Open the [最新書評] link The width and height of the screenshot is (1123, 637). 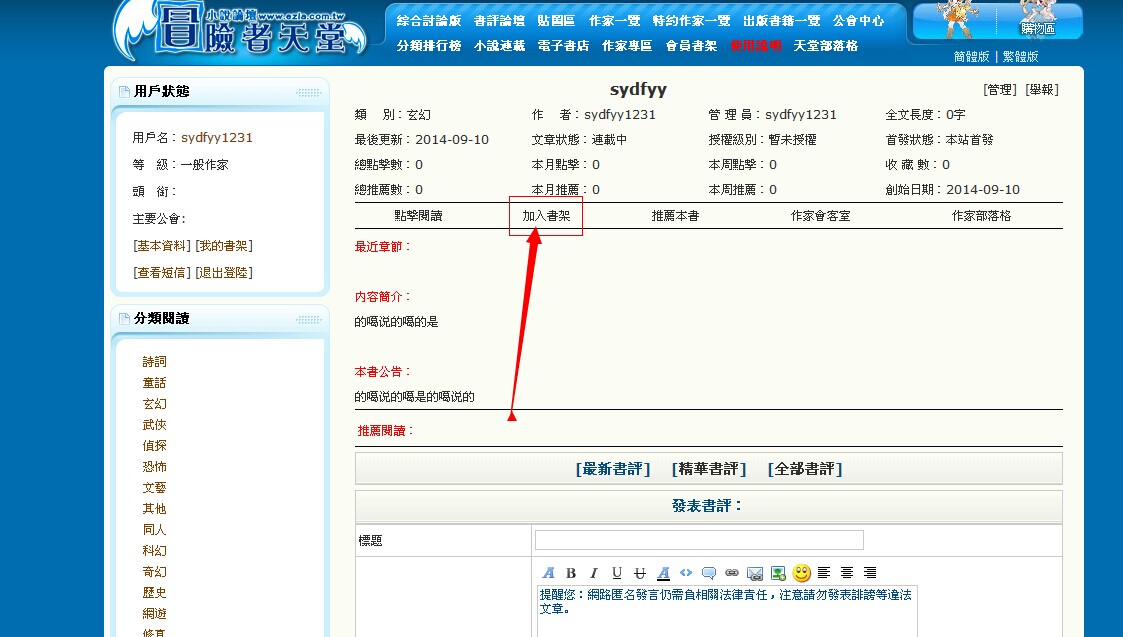(x=615, y=468)
